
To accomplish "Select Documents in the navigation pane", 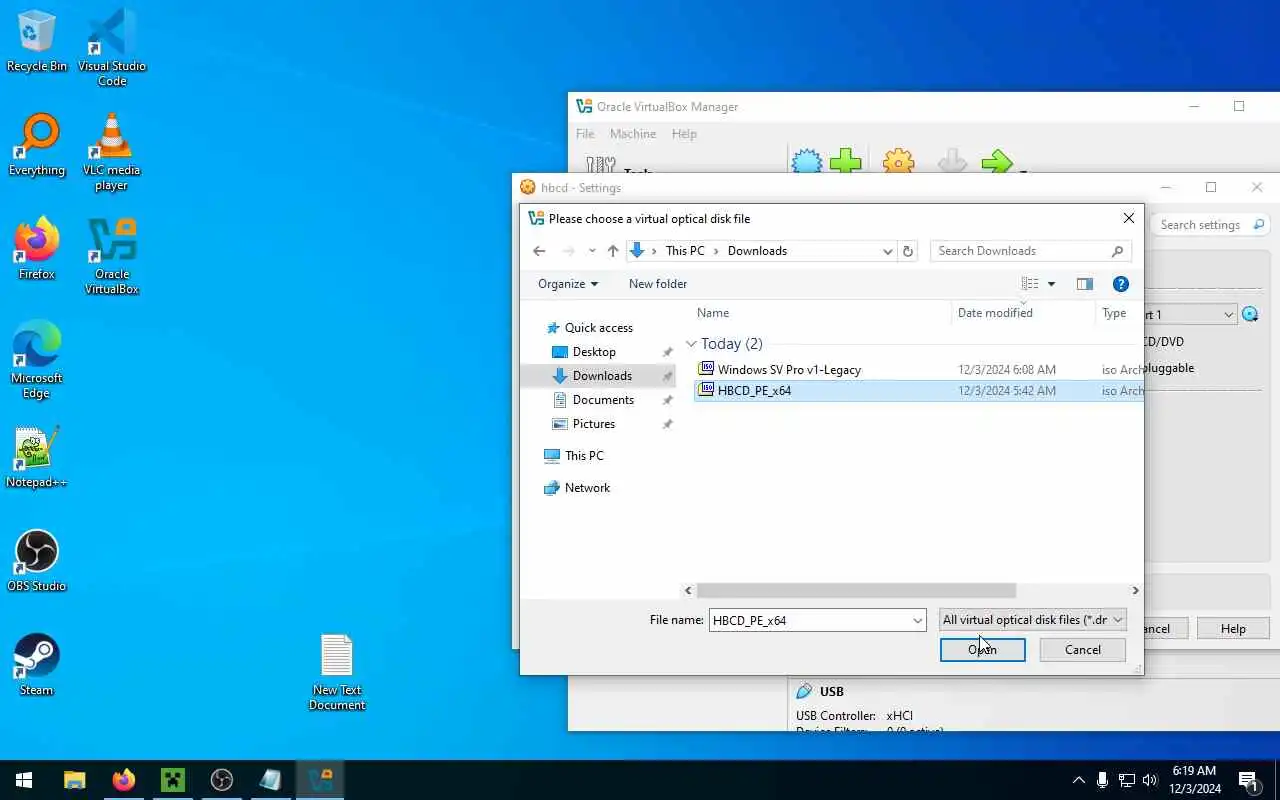I will (x=603, y=400).
